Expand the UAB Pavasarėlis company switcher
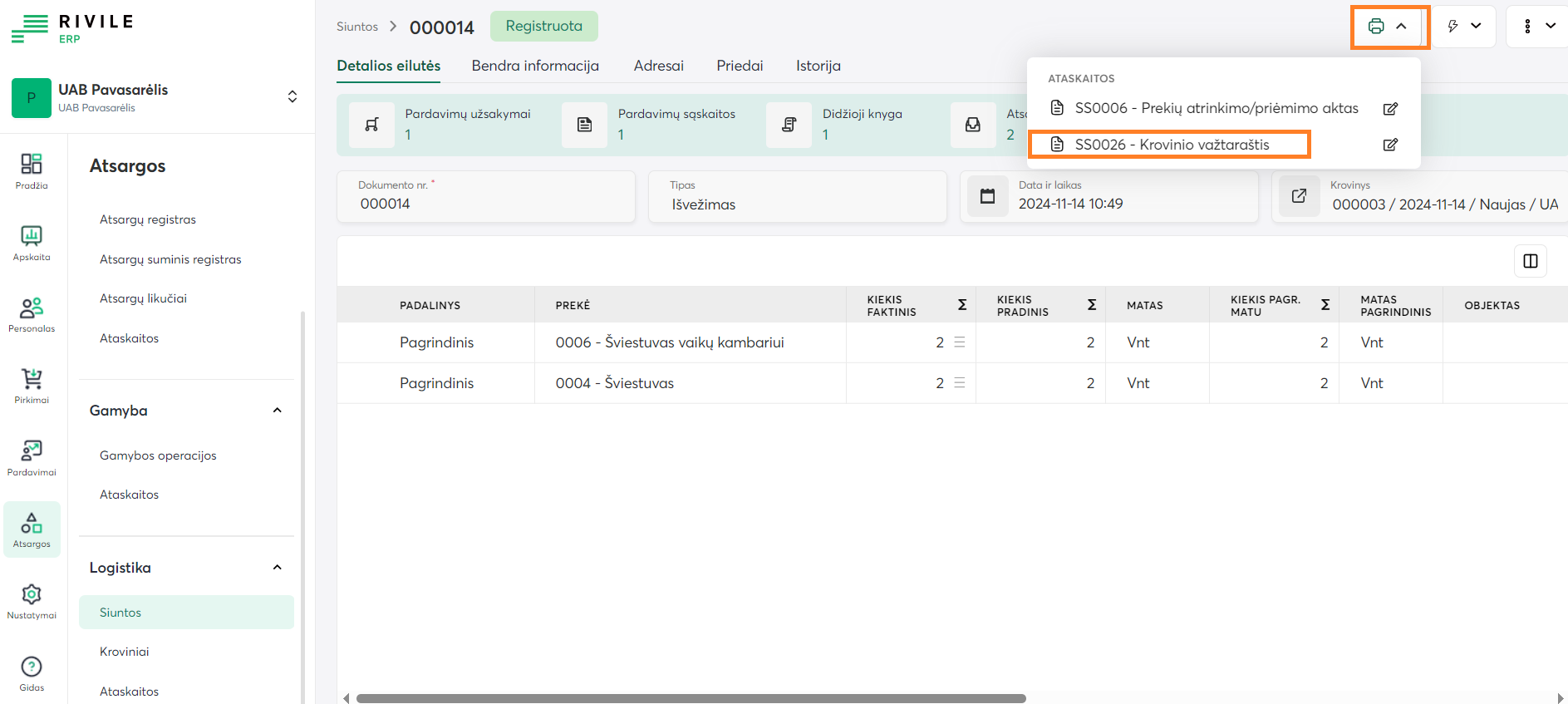1568x704 pixels. pyautogui.click(x=292, y=97)
